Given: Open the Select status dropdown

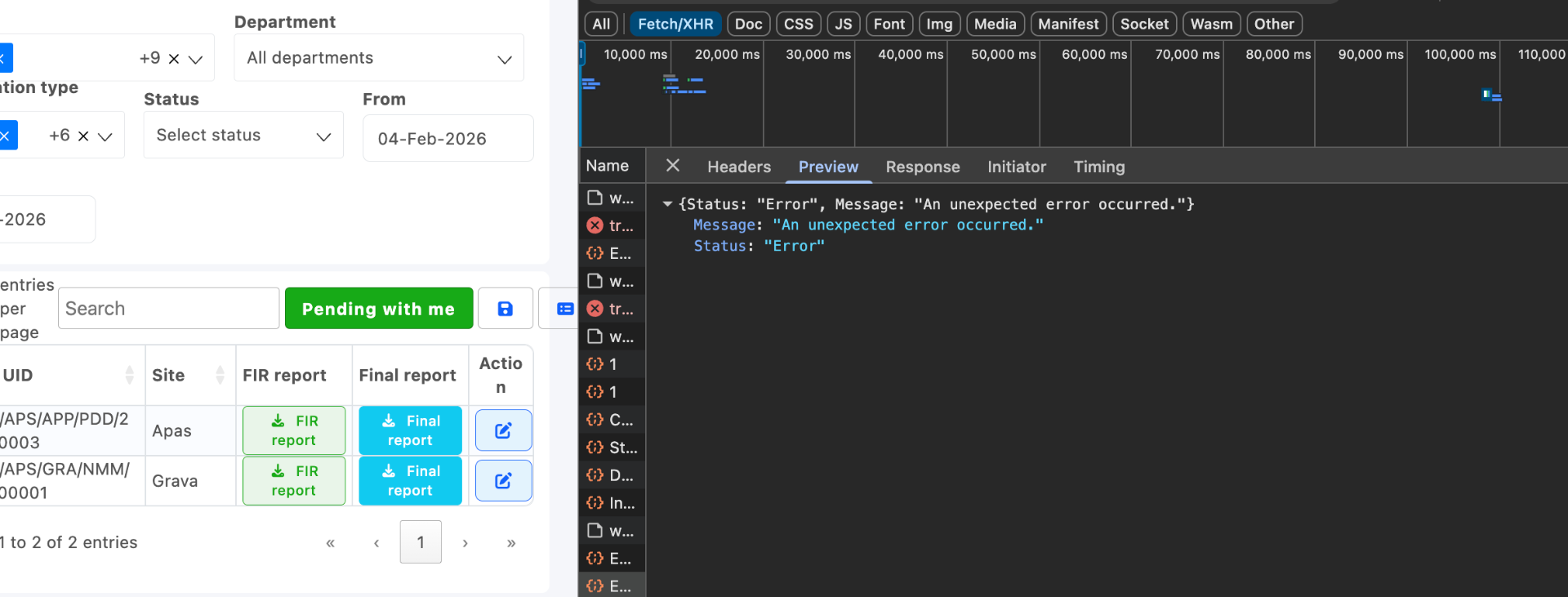Looking at the screenshot, I should point(243,136).
